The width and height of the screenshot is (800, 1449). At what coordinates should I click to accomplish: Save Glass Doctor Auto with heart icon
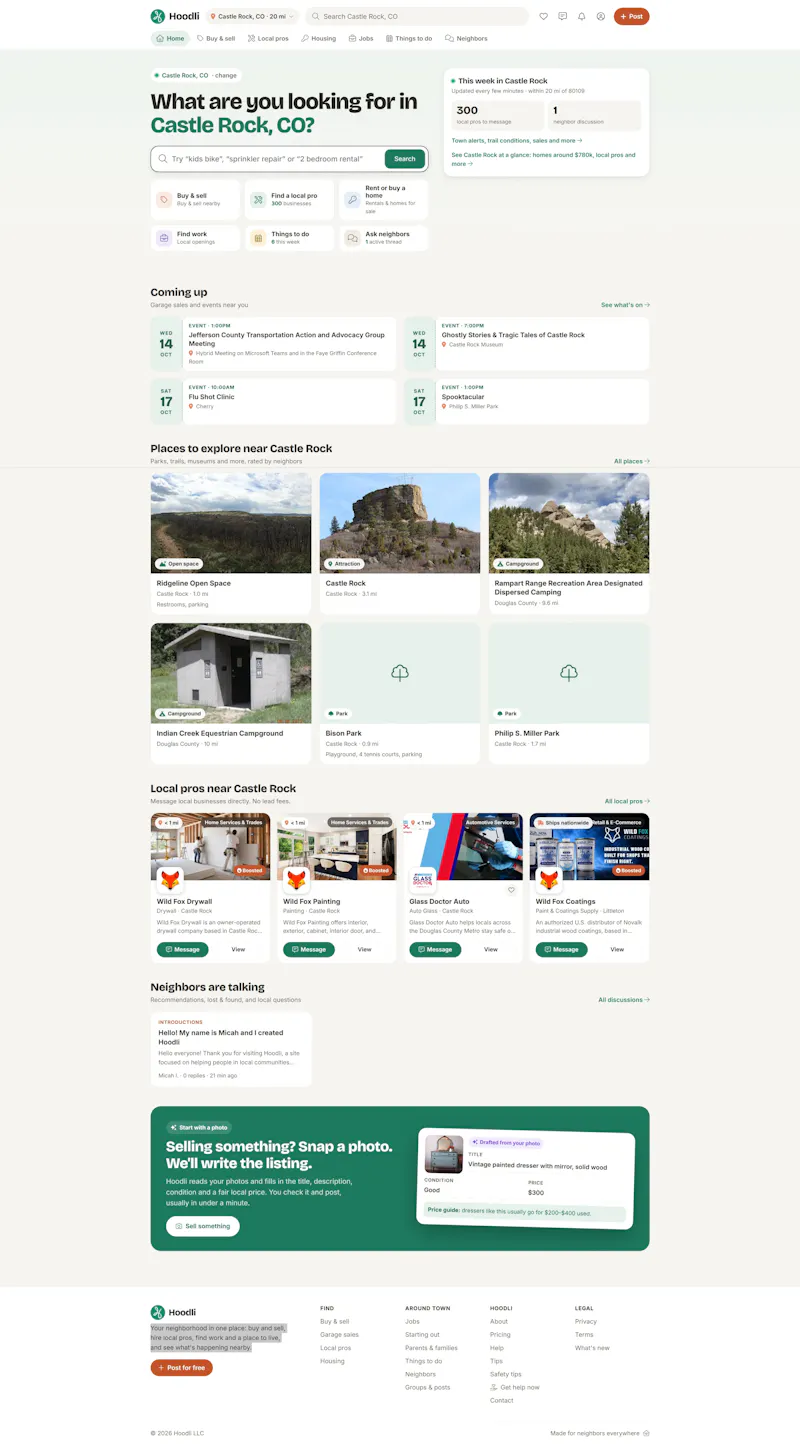[x=511, y=890]
